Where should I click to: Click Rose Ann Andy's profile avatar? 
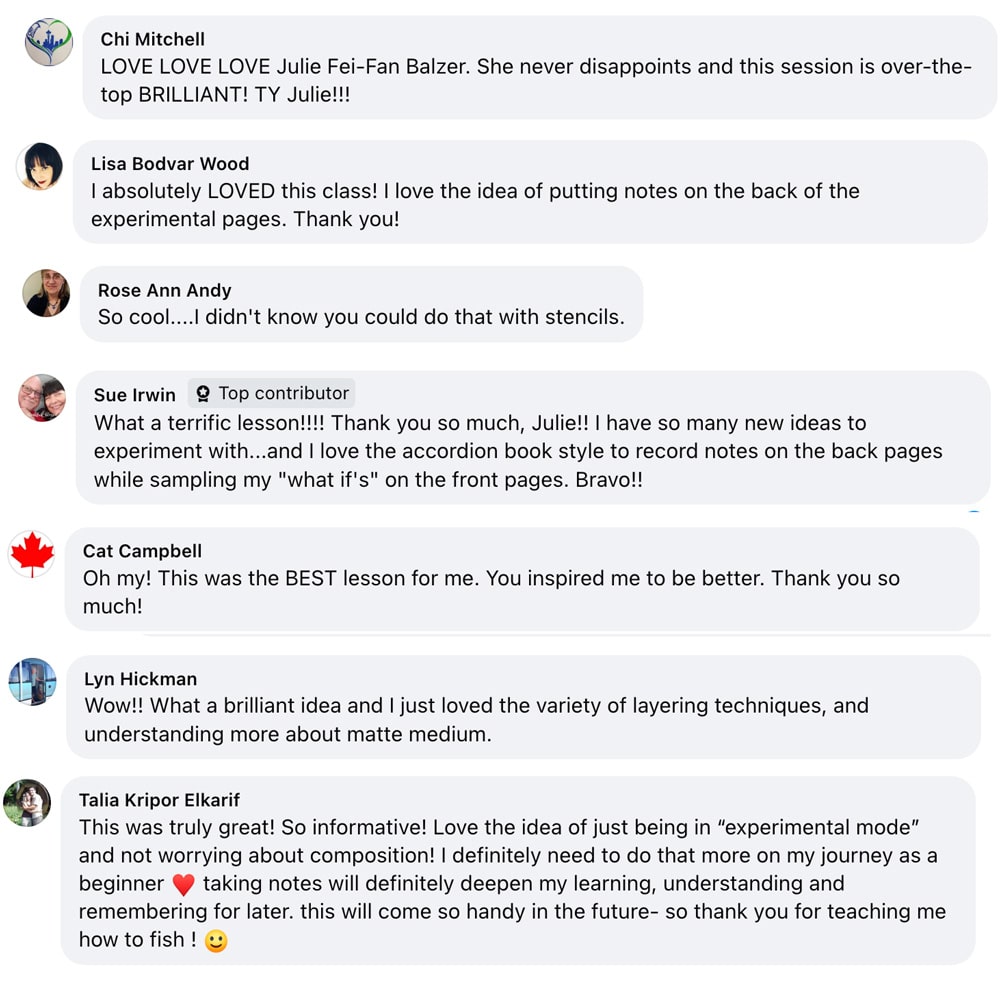click(46, 293)
